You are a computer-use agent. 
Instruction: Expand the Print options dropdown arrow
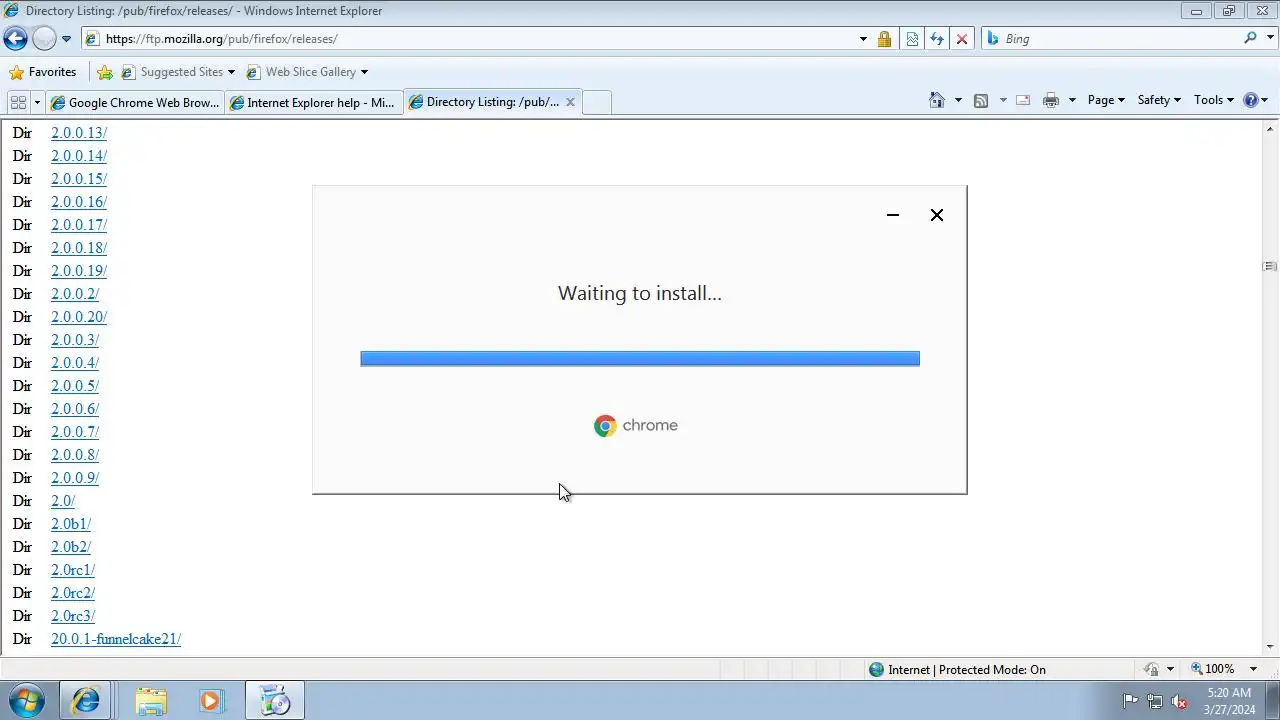click(1072, 100)
